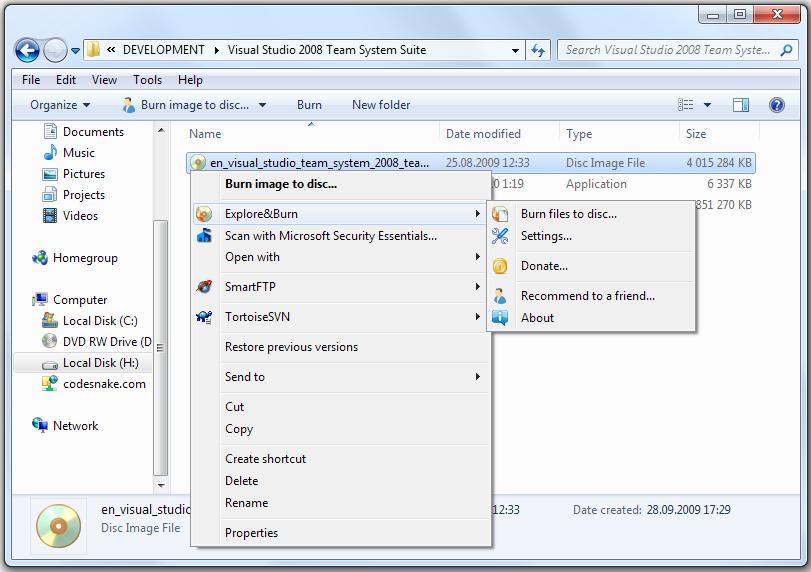The width and height of the screenshot is (811, 572).
Task: Click the Settings tools icon in submenu
Action: [x=500, y=236]
